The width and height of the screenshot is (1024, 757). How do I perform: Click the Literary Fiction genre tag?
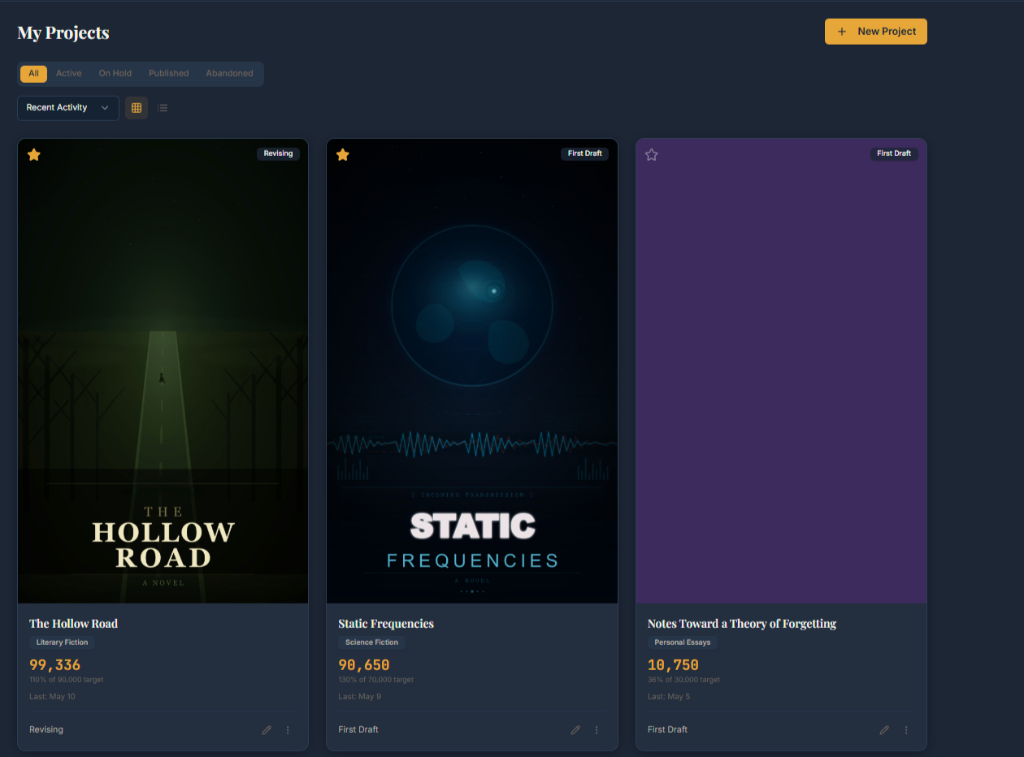[x=62, y=643]
